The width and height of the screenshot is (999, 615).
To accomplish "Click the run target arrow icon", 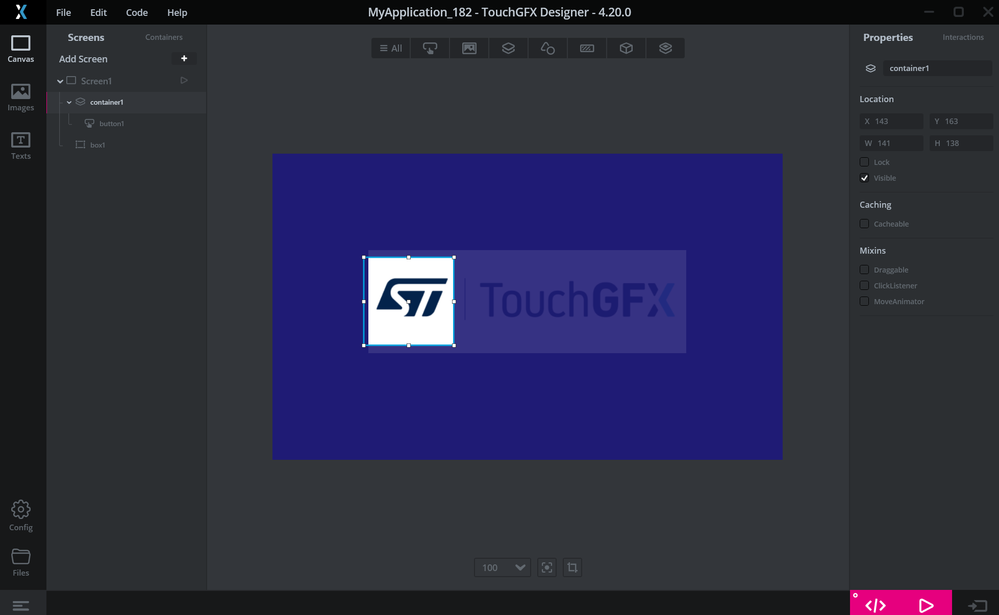I will (x=977, y=605).
